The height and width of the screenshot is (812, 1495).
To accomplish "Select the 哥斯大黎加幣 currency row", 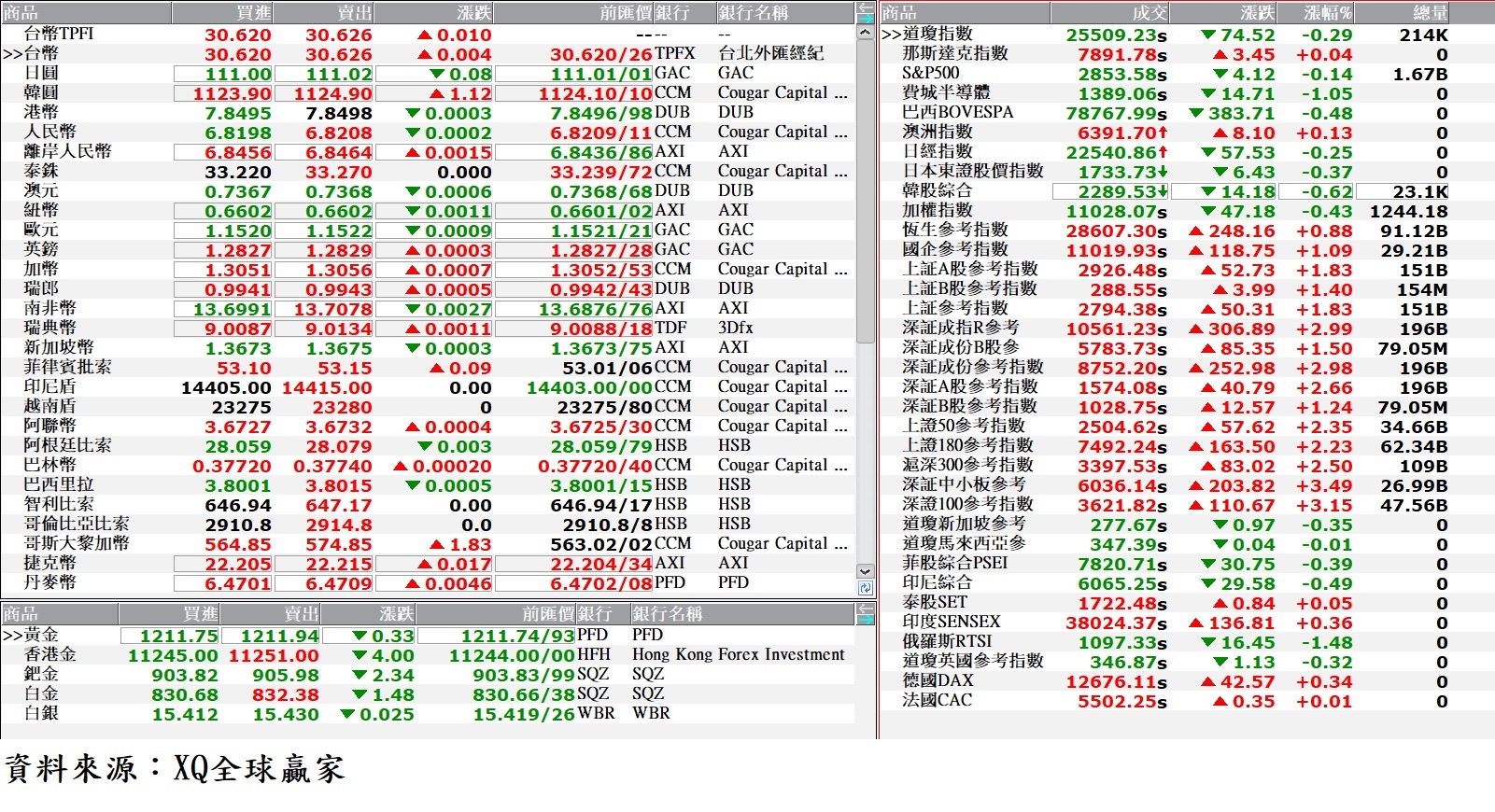I will (428, 544).
